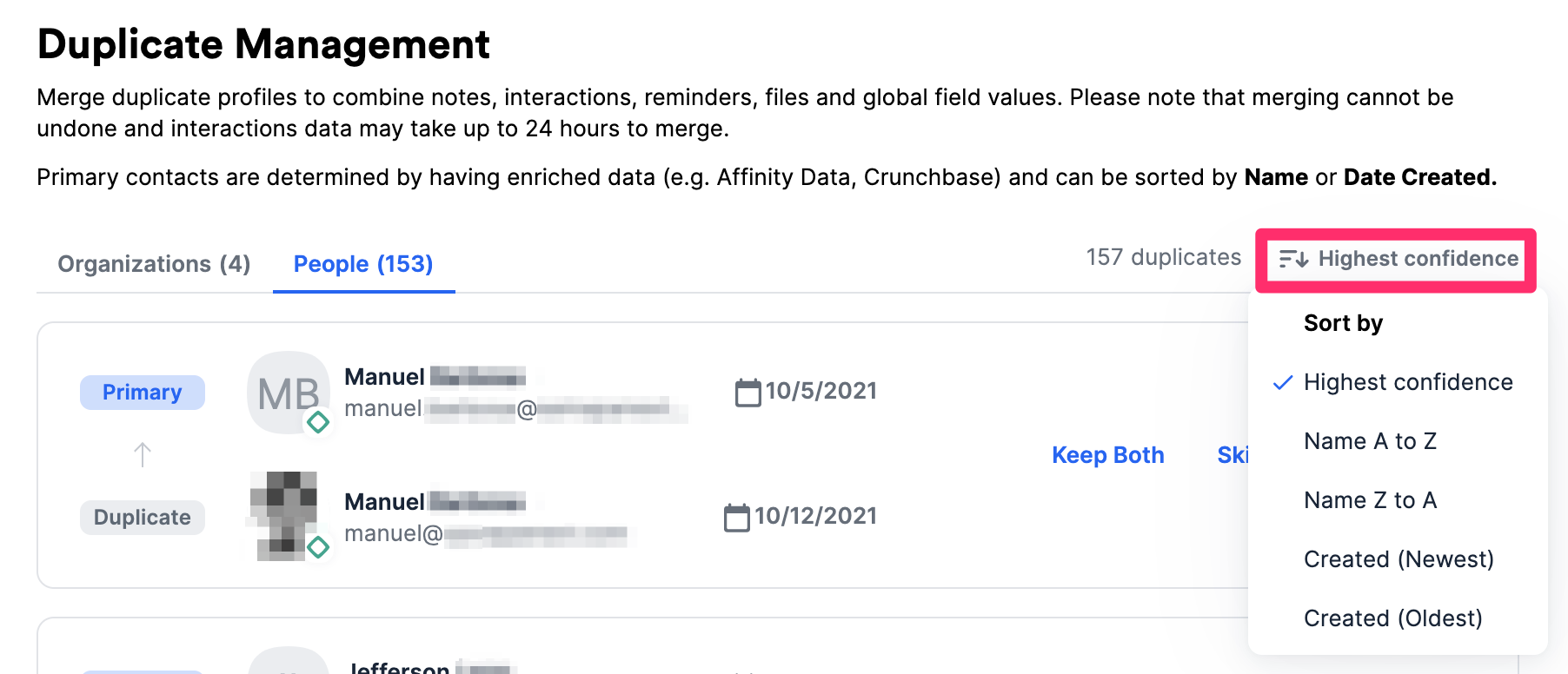Select Highest confidence sort option
This screenshot has height=674, width=1568.
click(x=1407, y=382)
